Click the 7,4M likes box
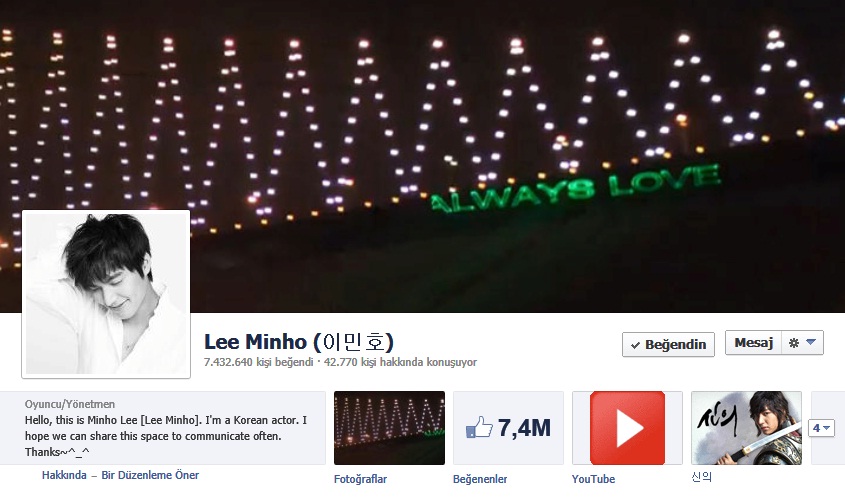 [x=508, y=428]
